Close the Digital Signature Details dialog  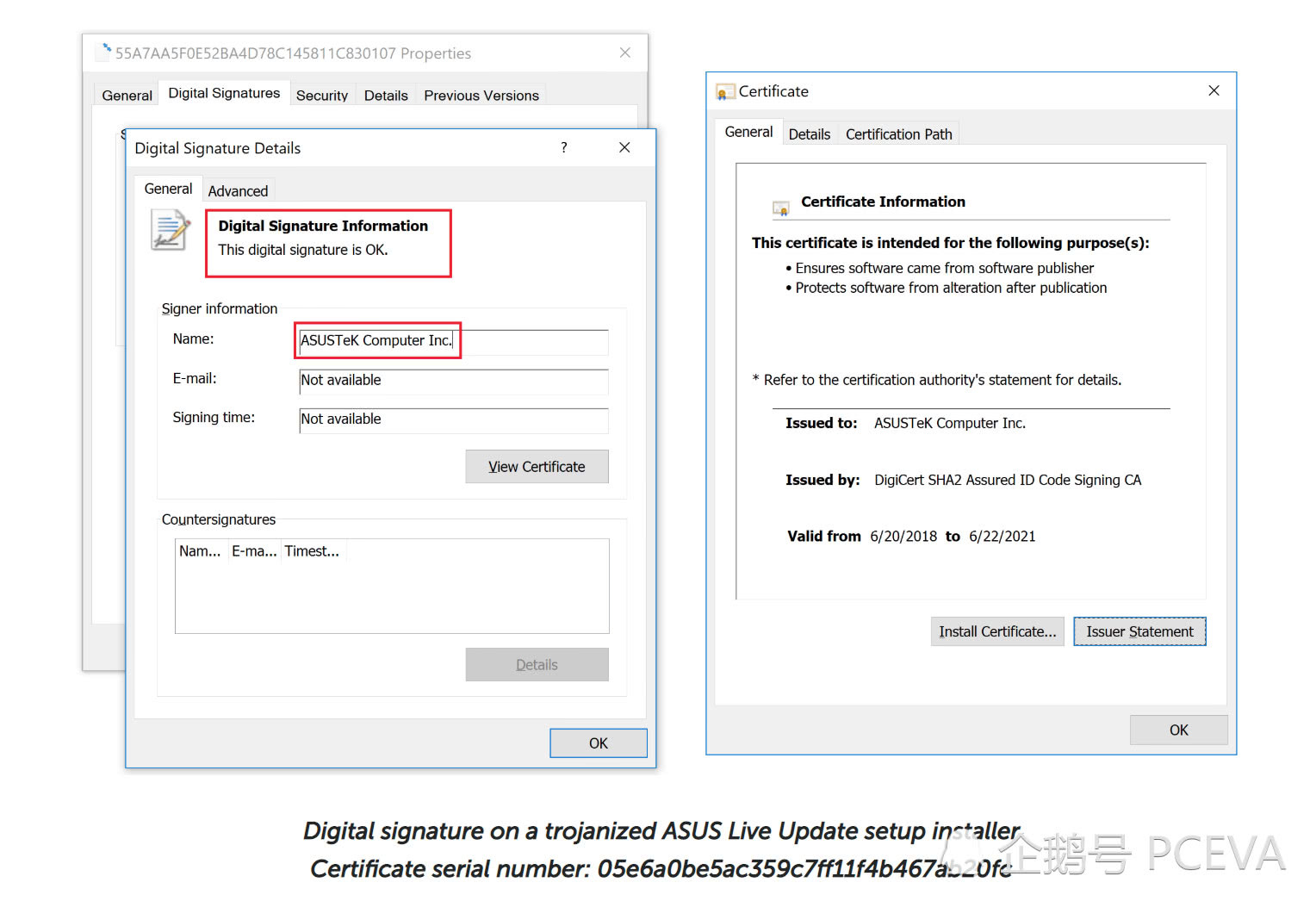click(624, 147)
